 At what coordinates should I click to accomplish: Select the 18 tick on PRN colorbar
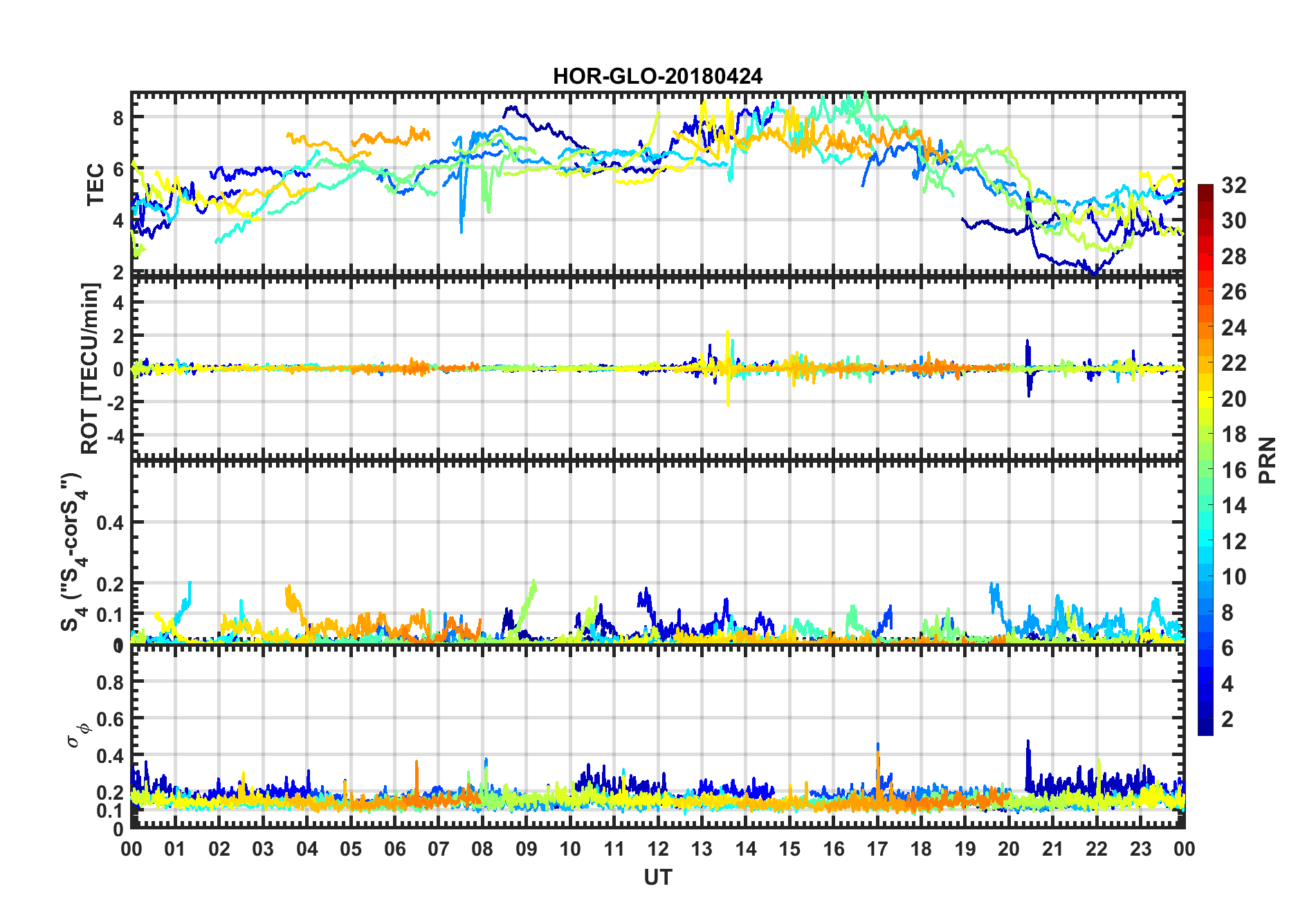coord(1234,434)
